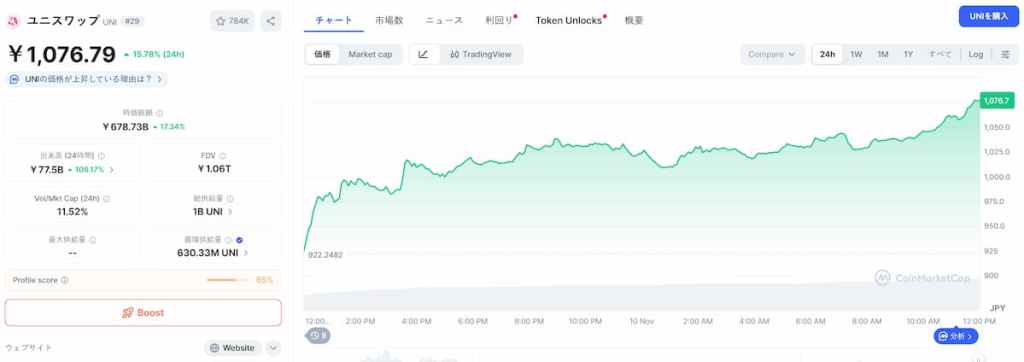
Task: Select the 価格 chart toggle
Action: tap(322, 54)
